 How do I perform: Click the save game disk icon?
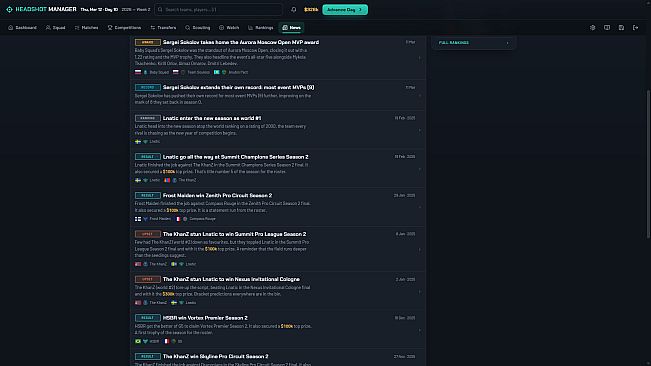(x=621, y=28)
